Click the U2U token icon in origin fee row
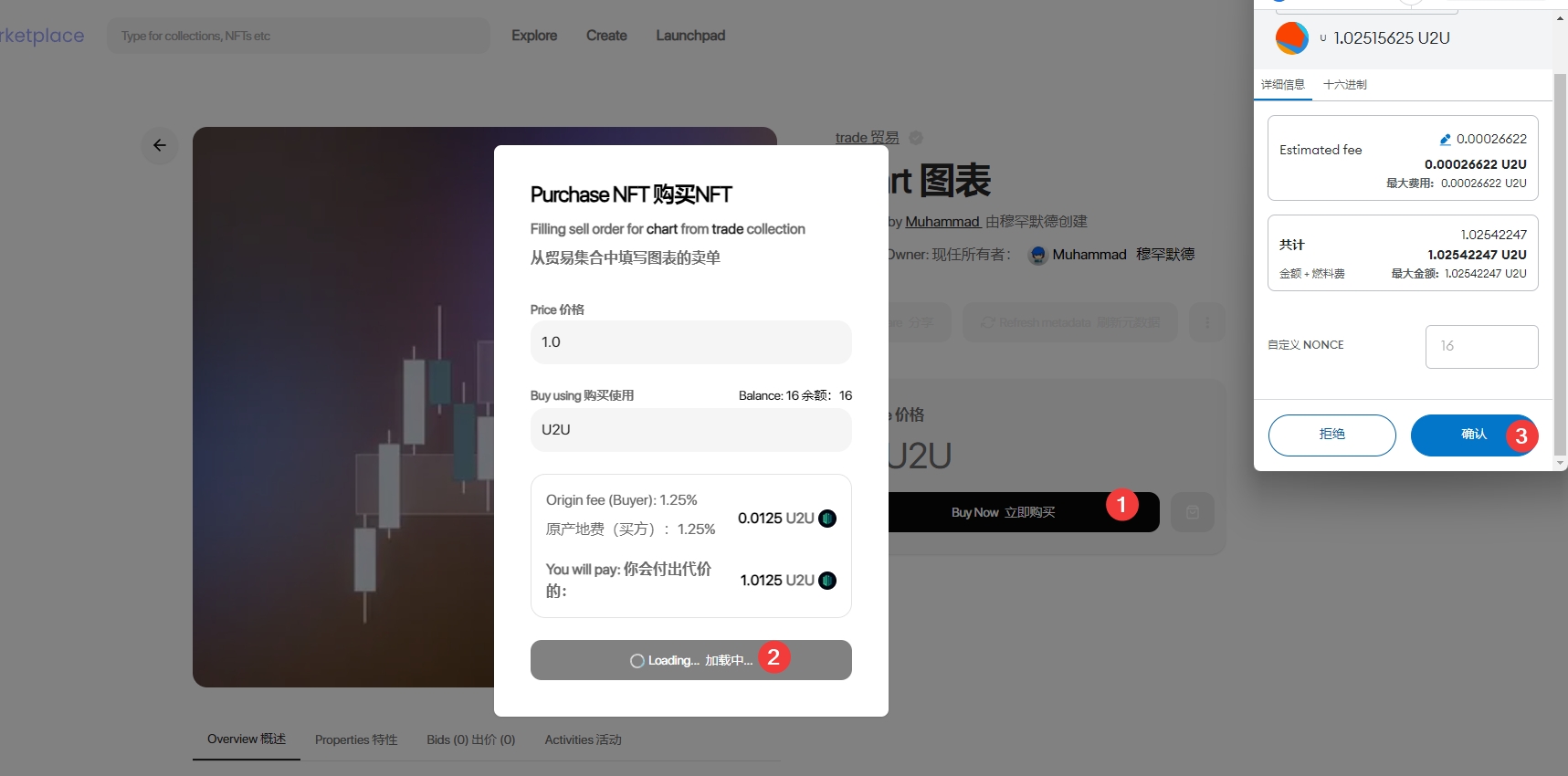This screenshot has height=776, width=1568. [827, 519]
